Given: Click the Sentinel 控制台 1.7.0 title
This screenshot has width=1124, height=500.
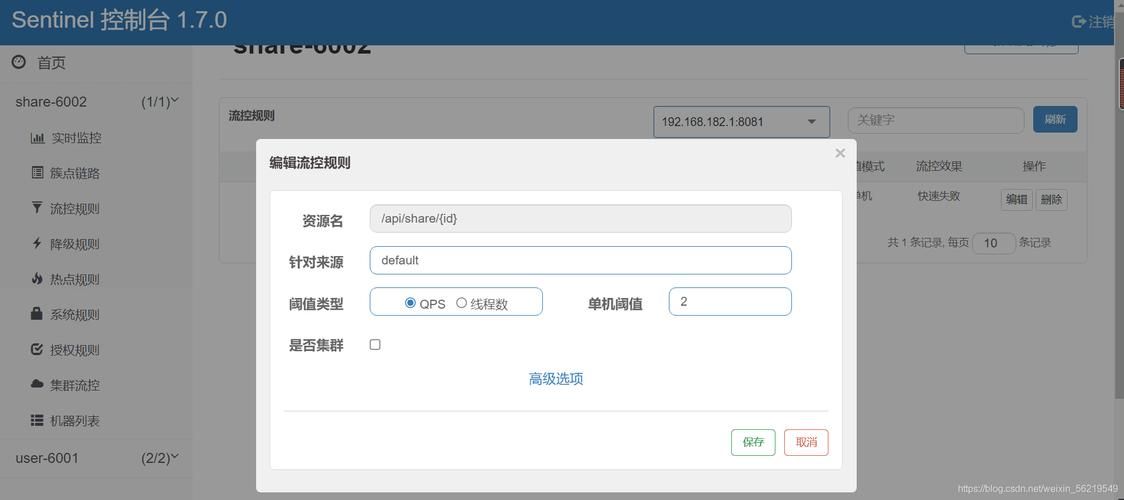Looking at the screenshot, I should coord(119,20).
